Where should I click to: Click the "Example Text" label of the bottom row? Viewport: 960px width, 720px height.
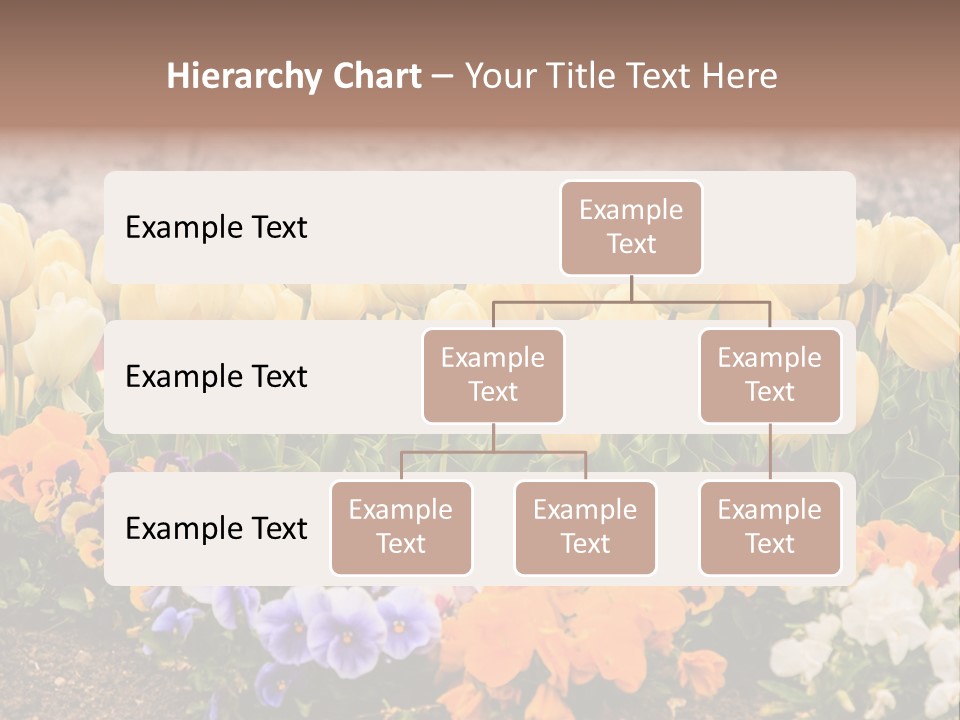pos(216,528)
